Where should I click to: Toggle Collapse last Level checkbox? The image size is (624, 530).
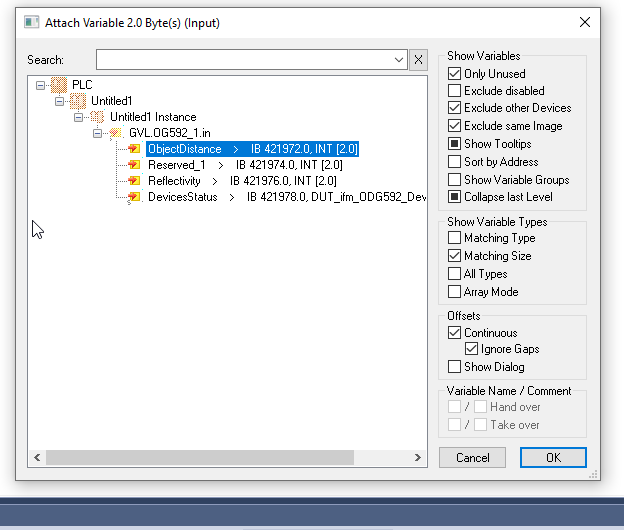pyautogui.click(x=454, y=197)
